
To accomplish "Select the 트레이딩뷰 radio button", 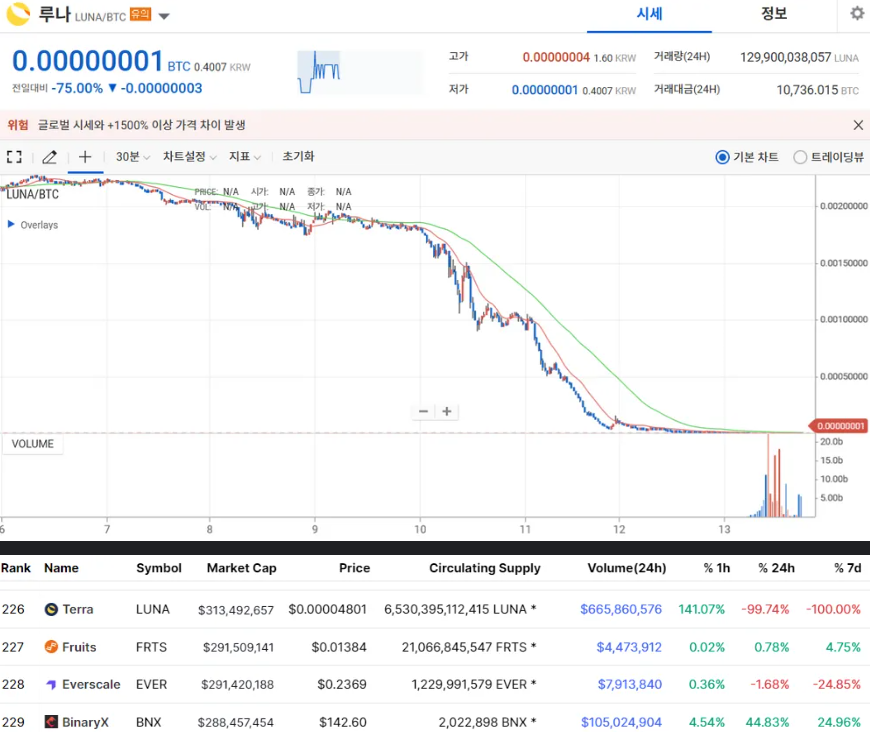I will (x=800, y=158).
